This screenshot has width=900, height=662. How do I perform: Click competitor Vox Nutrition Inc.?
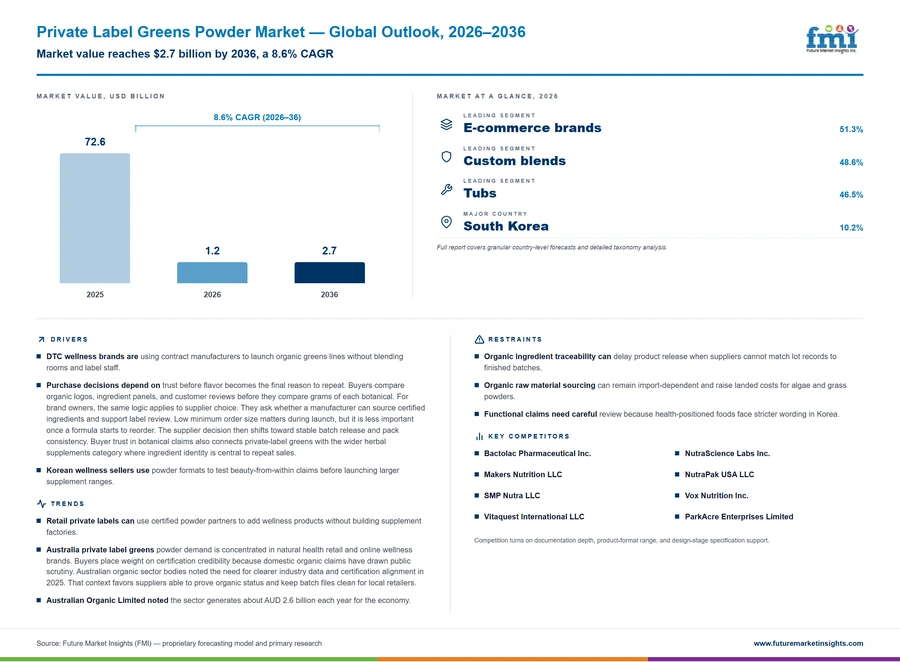(x=716, y=496)
